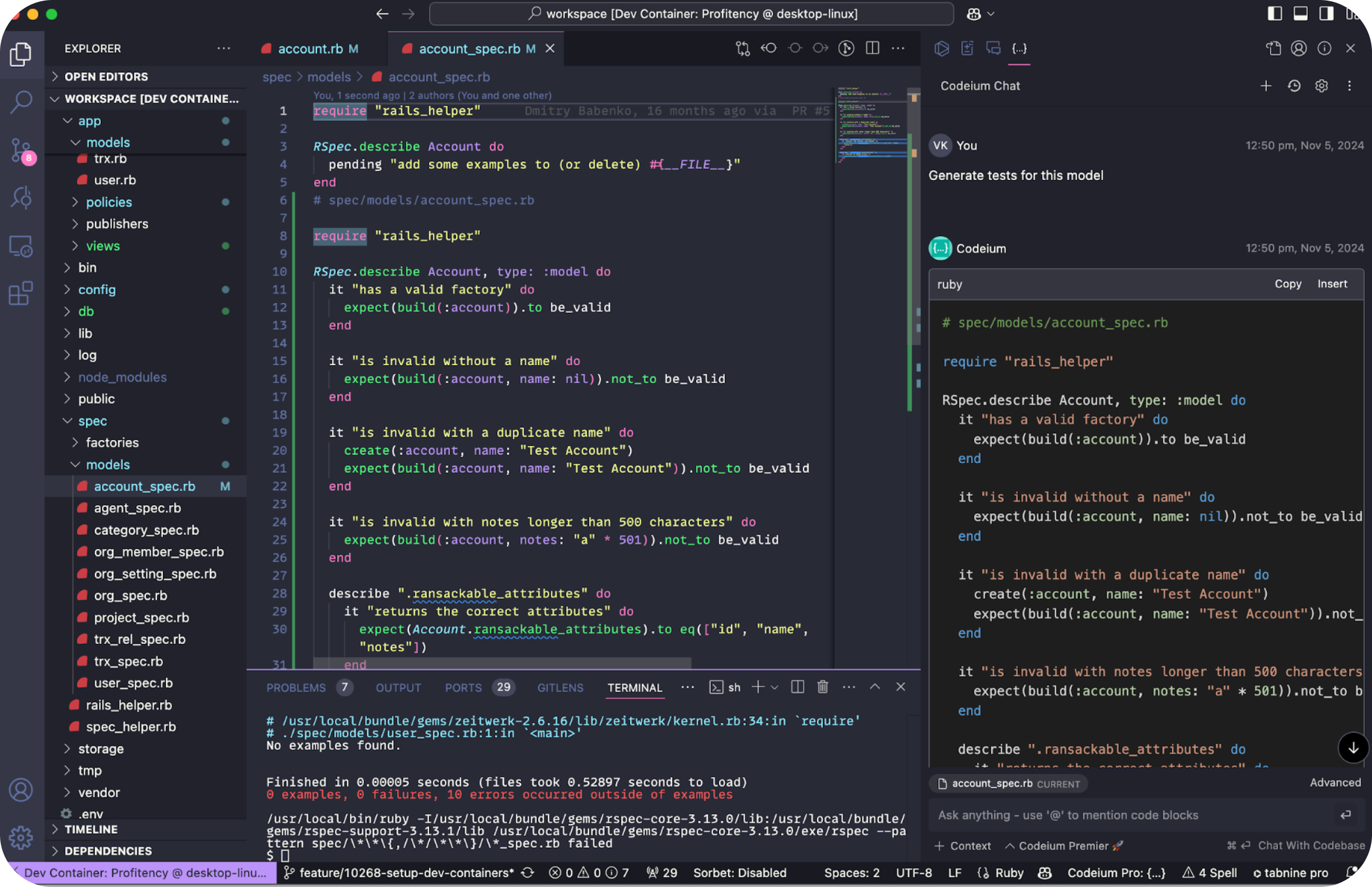The width and height of the screenshot is (1372, 887).
Task: Switch to account.rb editor tab
Action: 310,49
